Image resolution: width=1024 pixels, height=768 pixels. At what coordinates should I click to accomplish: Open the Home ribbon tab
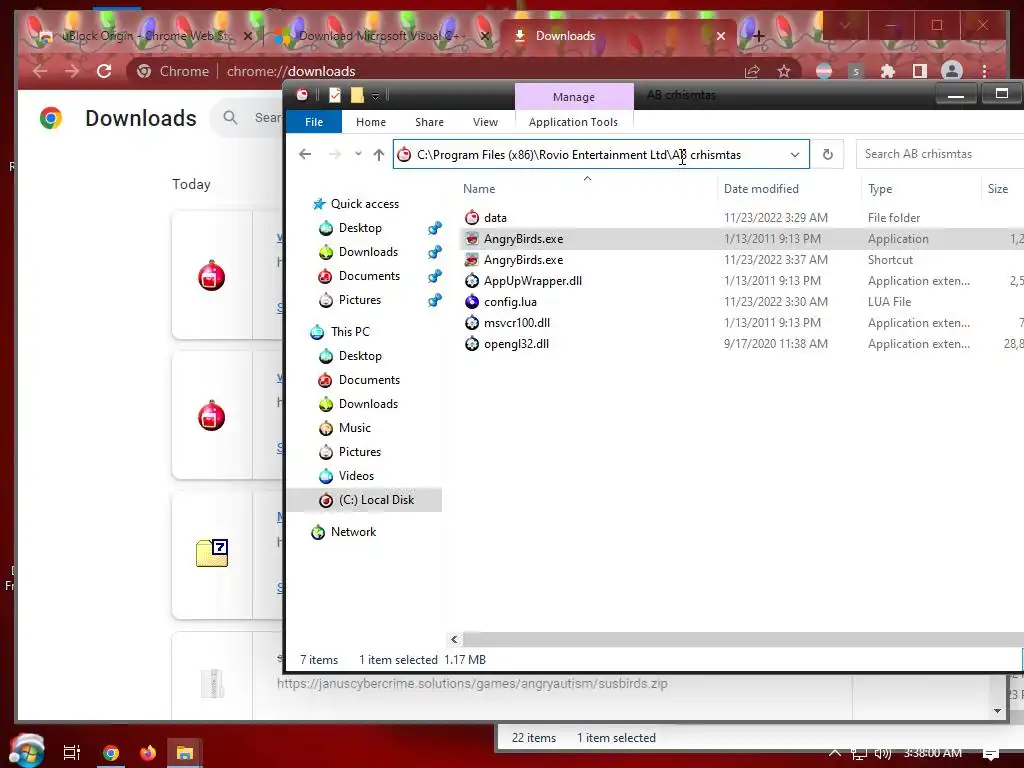coord(370,122)
